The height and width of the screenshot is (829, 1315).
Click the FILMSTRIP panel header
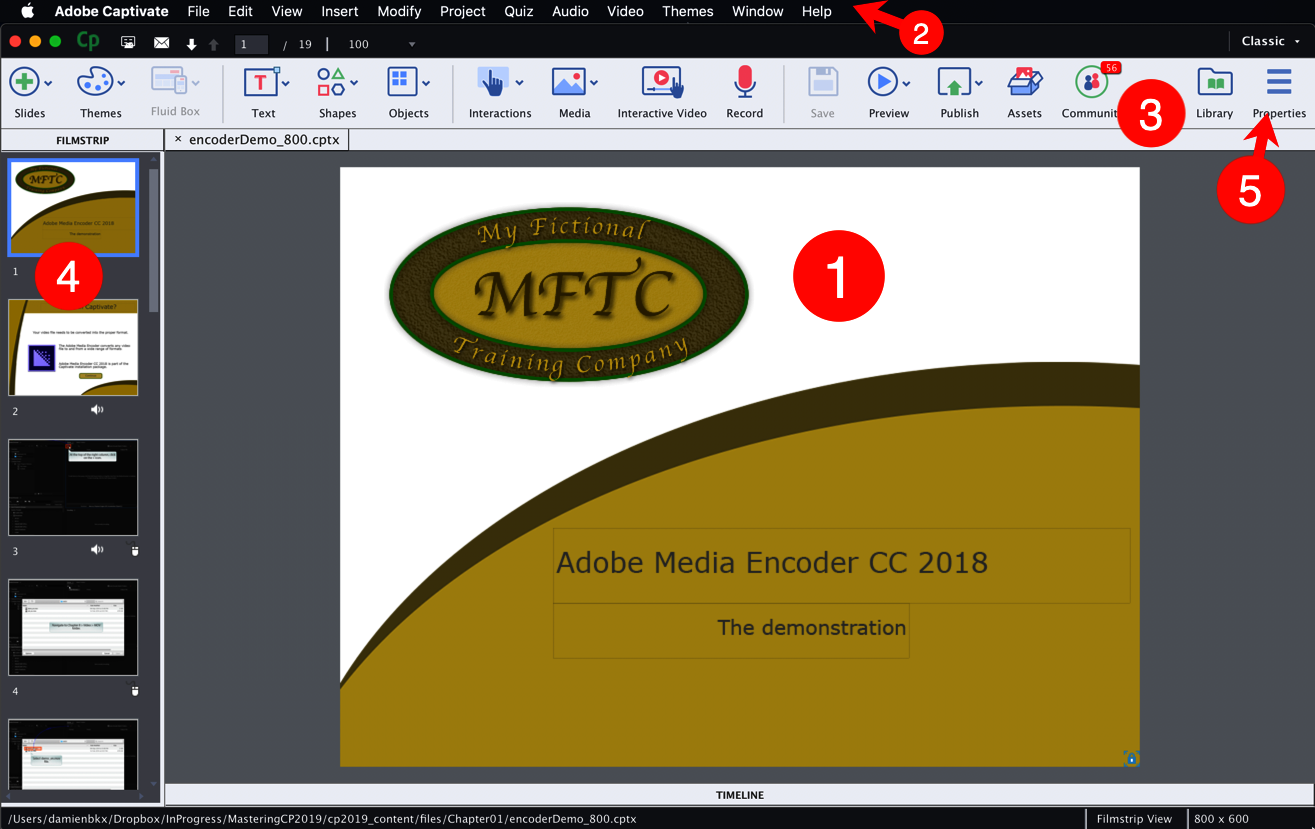pos(82,140)
